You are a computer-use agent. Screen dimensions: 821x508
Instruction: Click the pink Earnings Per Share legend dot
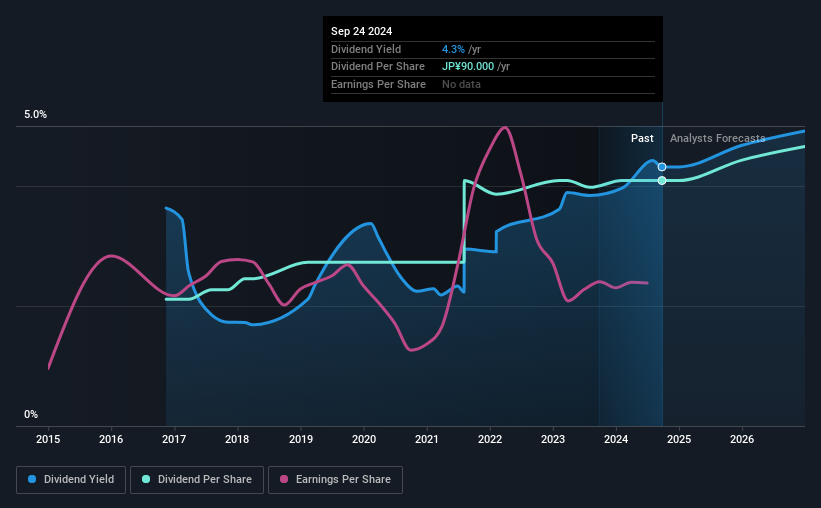tap(284, 479)
